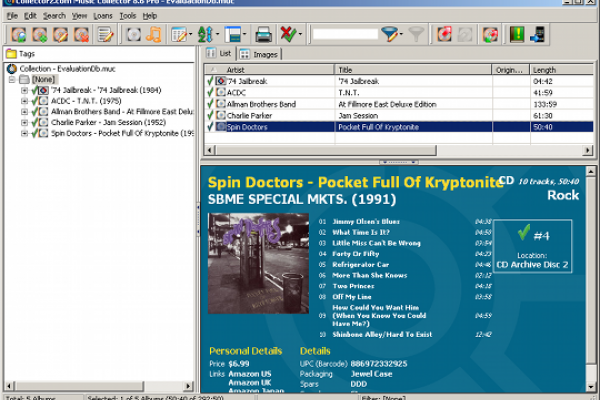Image resolution: width=600 pixels, height=400 pixels.
Task: Click the red loan album disc icon
Action: 444,35
